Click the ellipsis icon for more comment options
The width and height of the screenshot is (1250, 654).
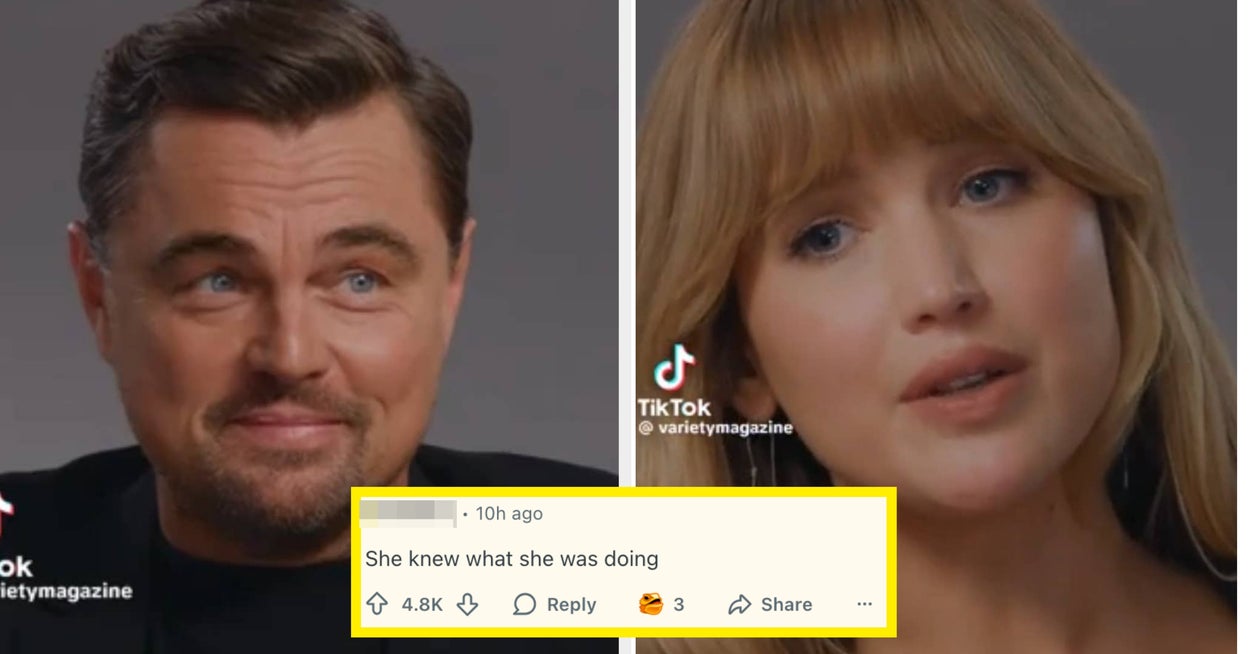pos(864,605)
